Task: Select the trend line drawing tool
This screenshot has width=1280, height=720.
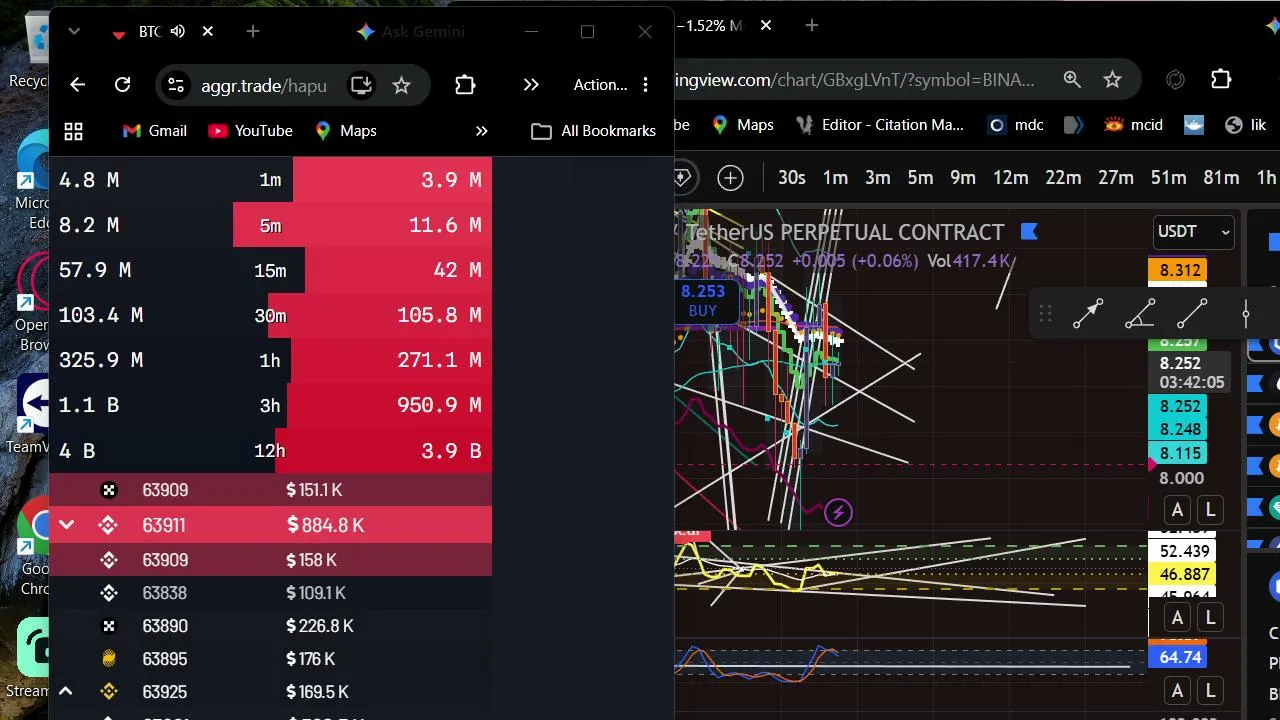Action: pos(1192,314)
